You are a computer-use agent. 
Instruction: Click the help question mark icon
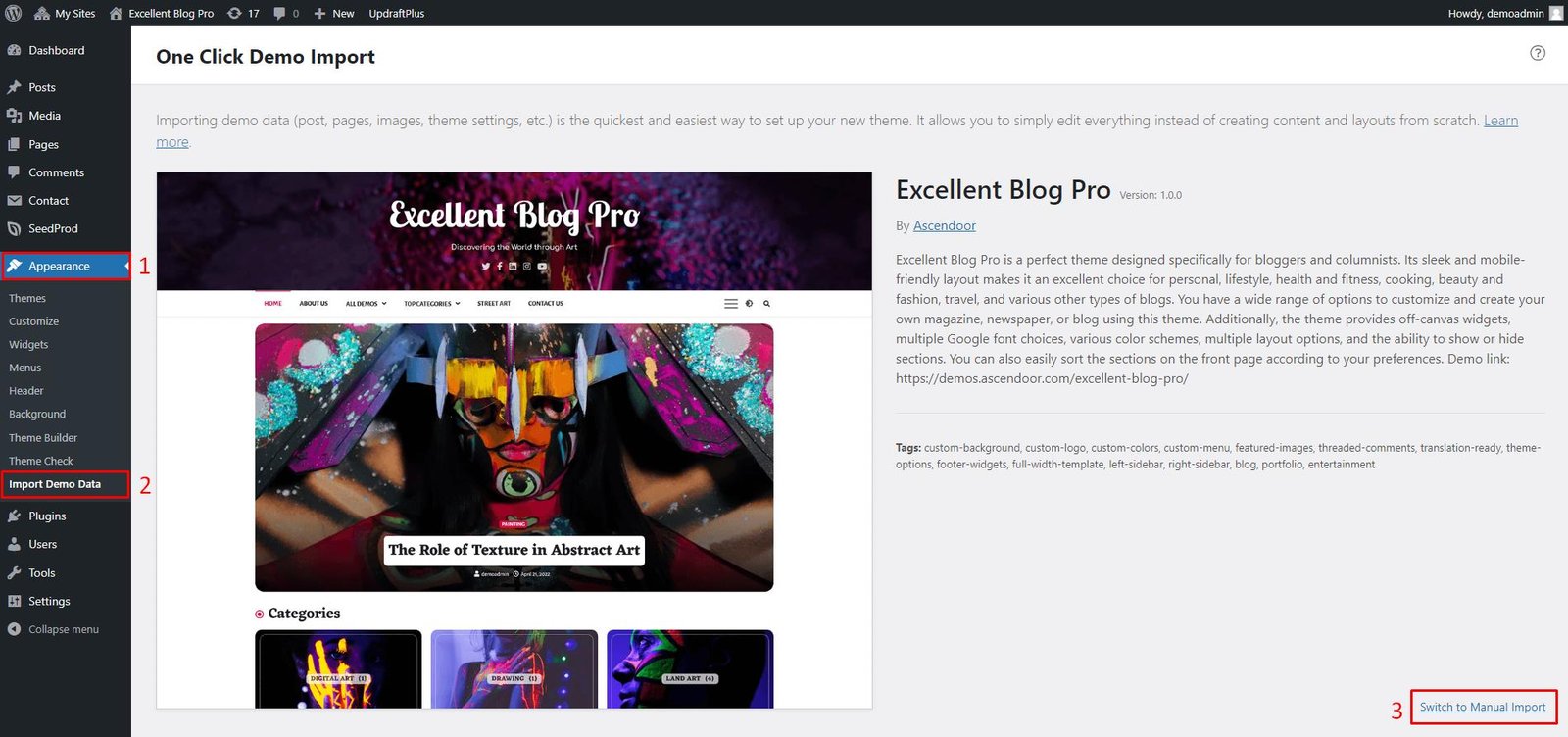point(1538,53)
